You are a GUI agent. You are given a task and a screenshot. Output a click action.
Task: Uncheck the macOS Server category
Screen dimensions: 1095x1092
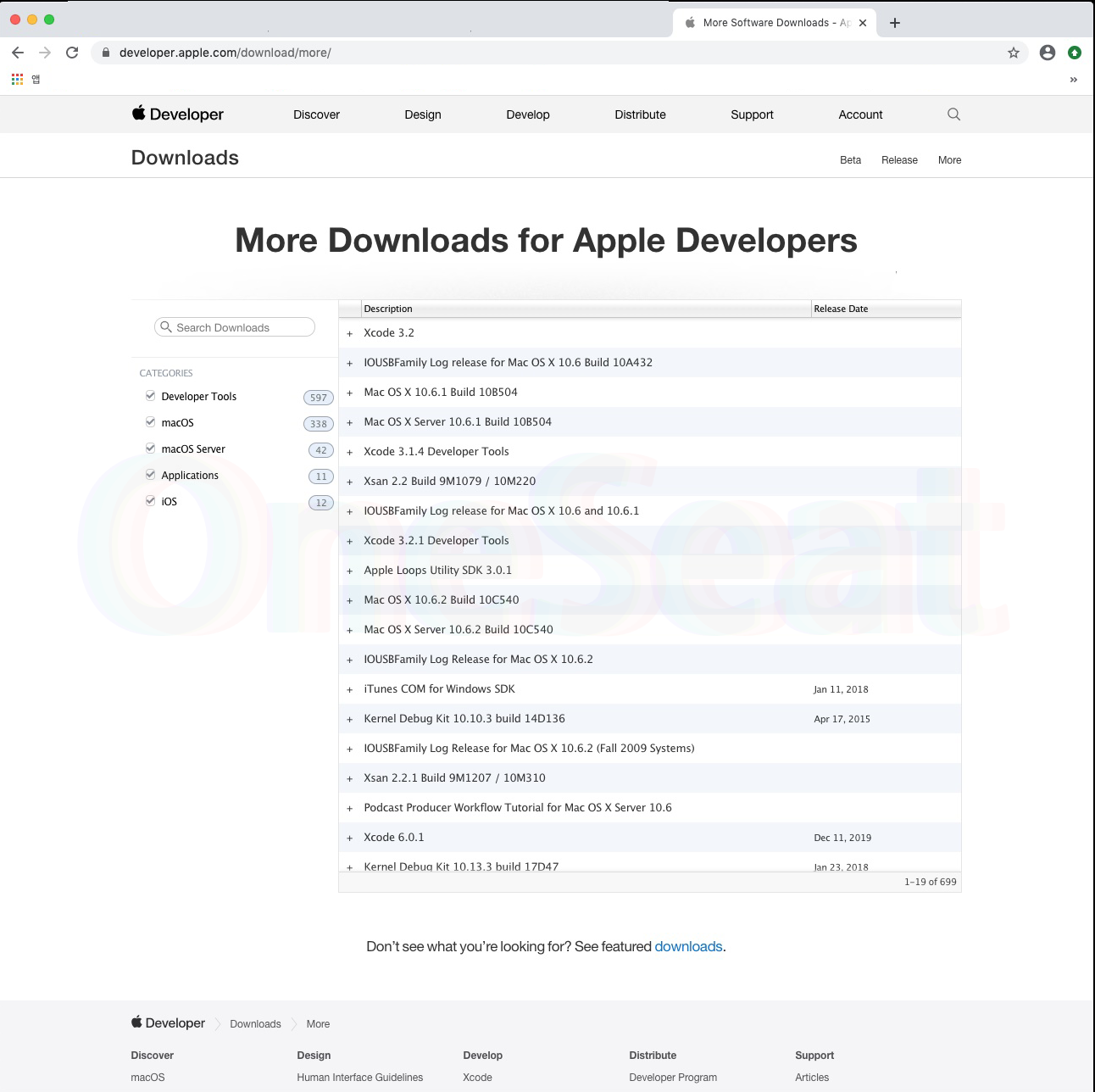point(150,448)
